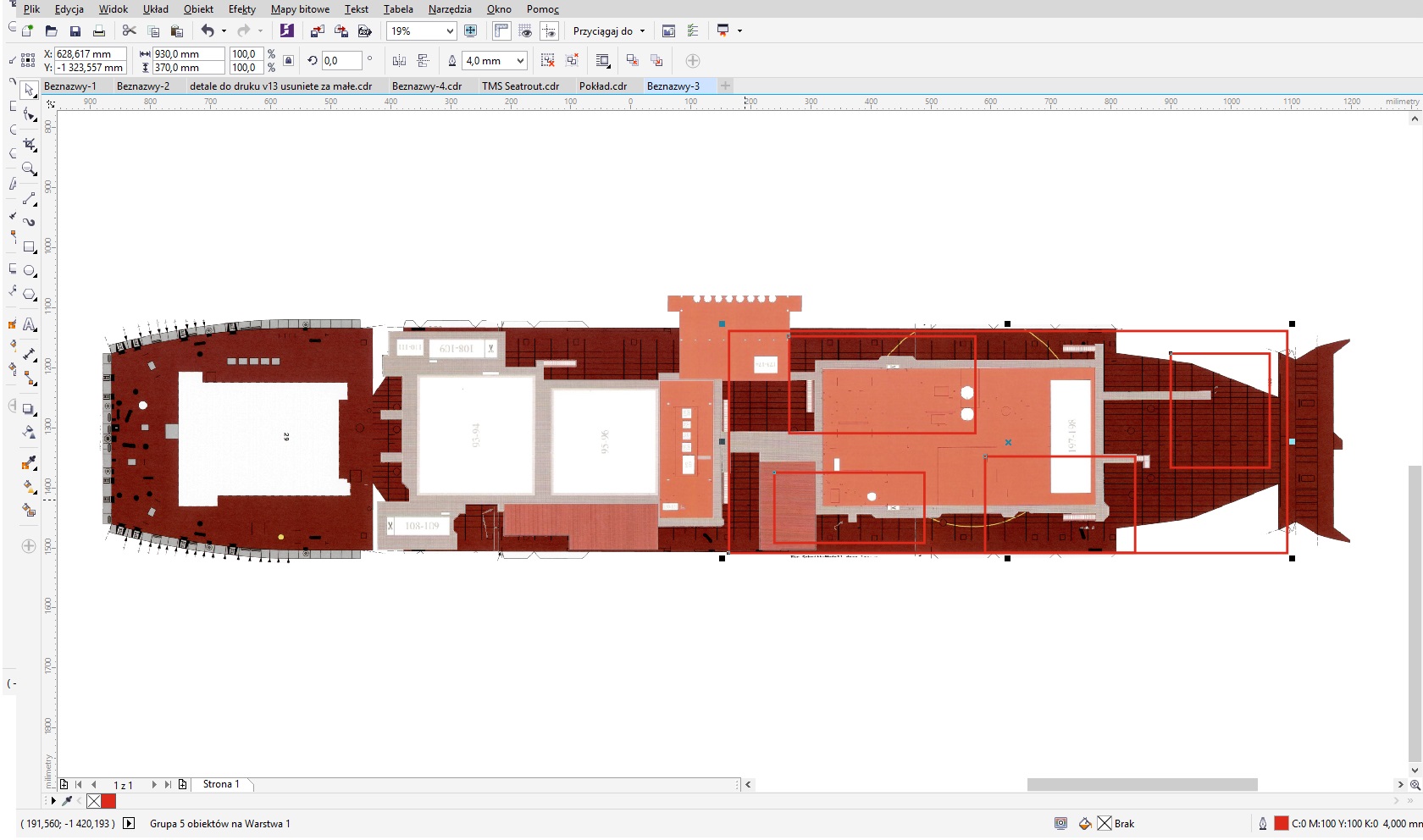Toggle grid display button
Screen dimensions: 1423x840
[525, 31]
